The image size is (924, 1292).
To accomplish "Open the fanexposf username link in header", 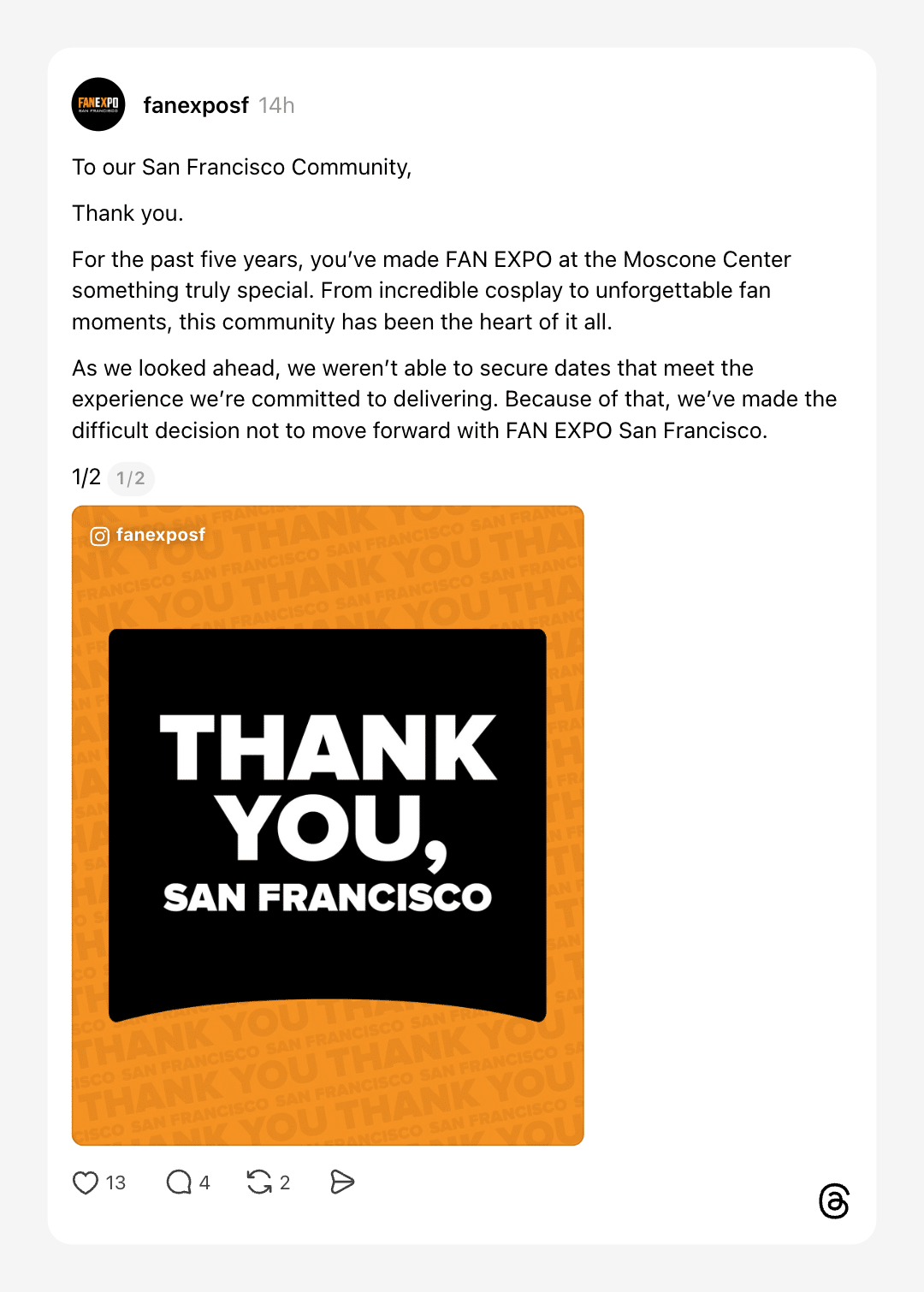I will pyautogui.click(x=196, y=105).
